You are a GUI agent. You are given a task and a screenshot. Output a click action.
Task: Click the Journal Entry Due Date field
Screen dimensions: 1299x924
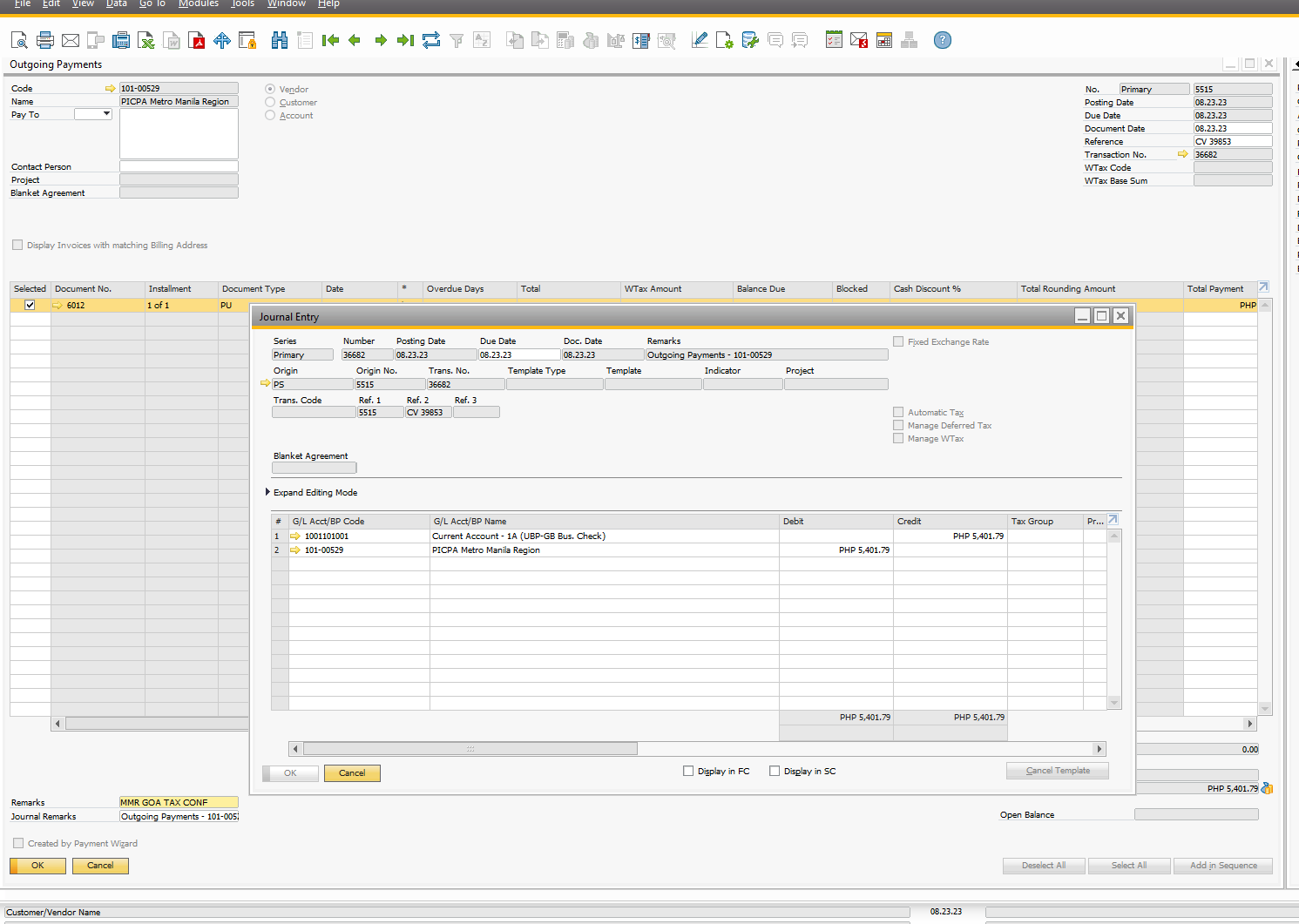click(519, 355)
